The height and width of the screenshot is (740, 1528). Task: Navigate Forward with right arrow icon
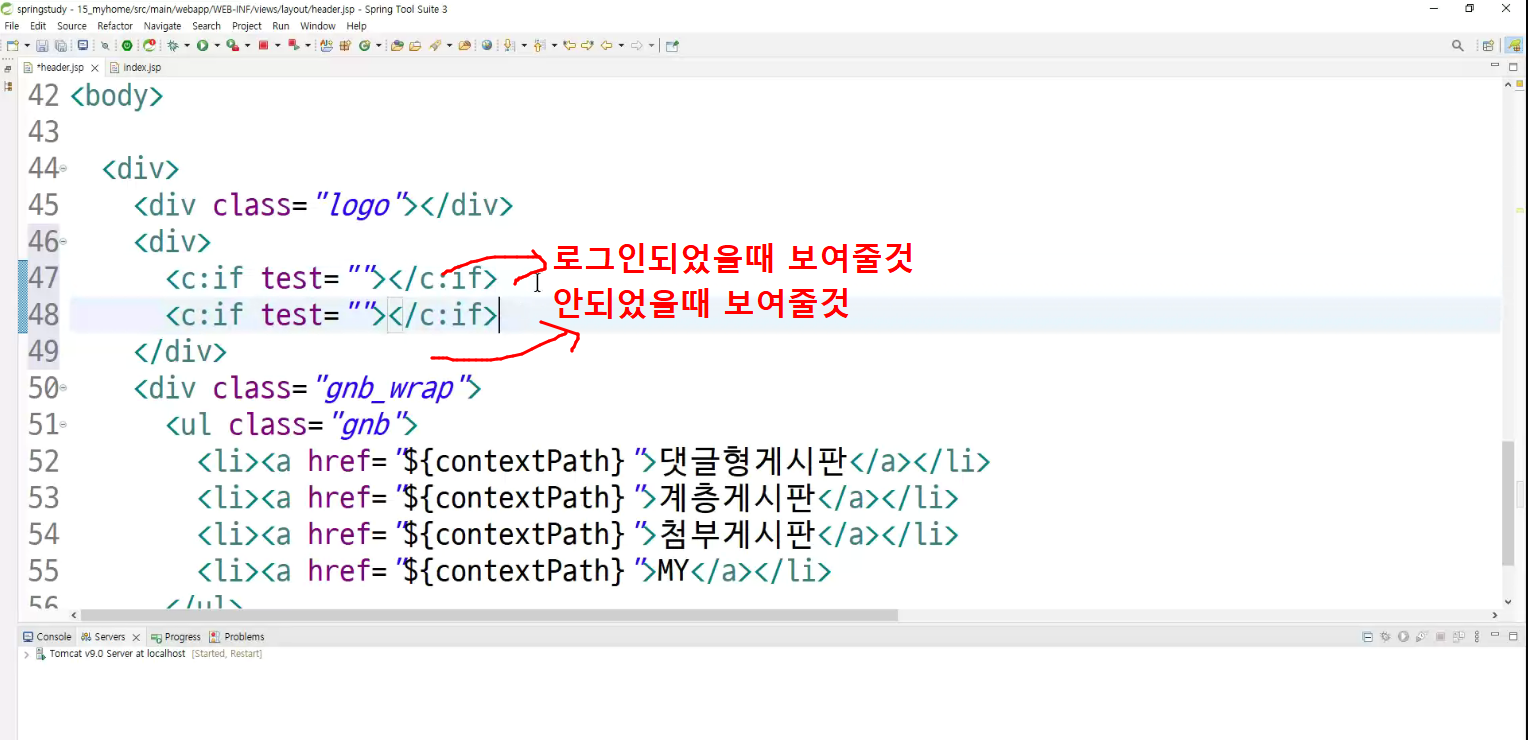coord(637,45)
